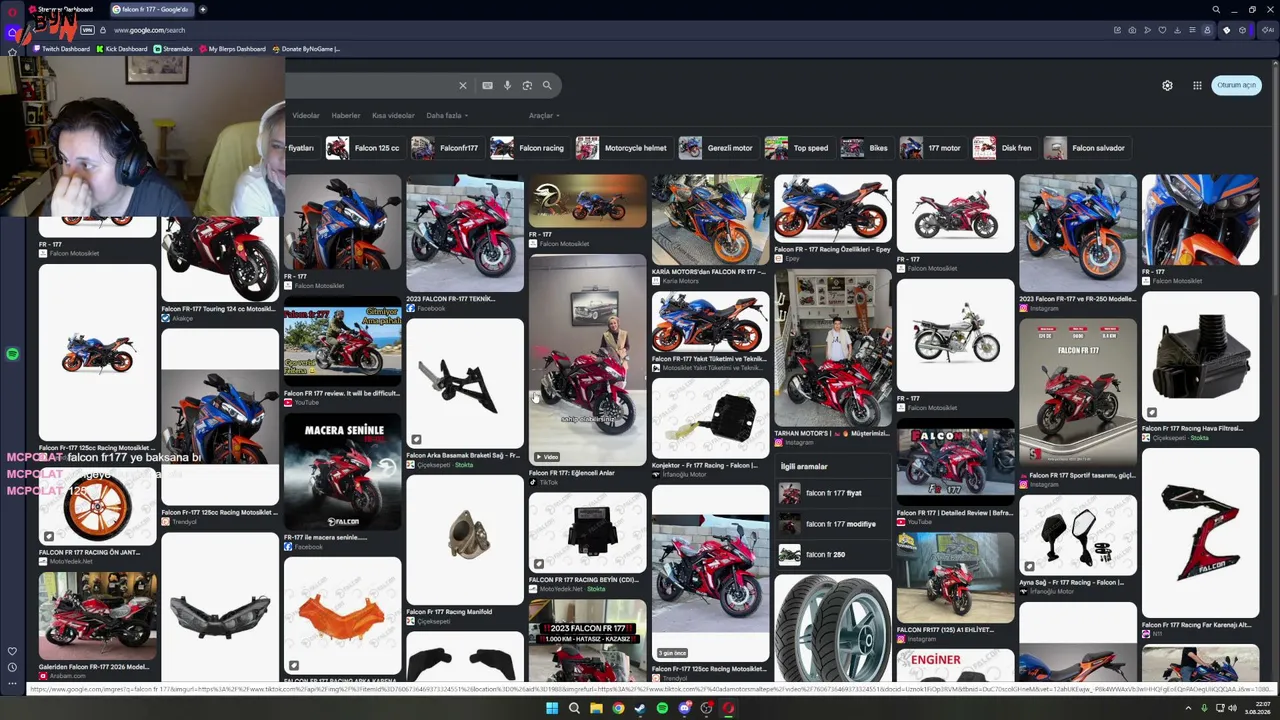
Task: Open Discord from the taskbar
Action: [x=684, y=708]
